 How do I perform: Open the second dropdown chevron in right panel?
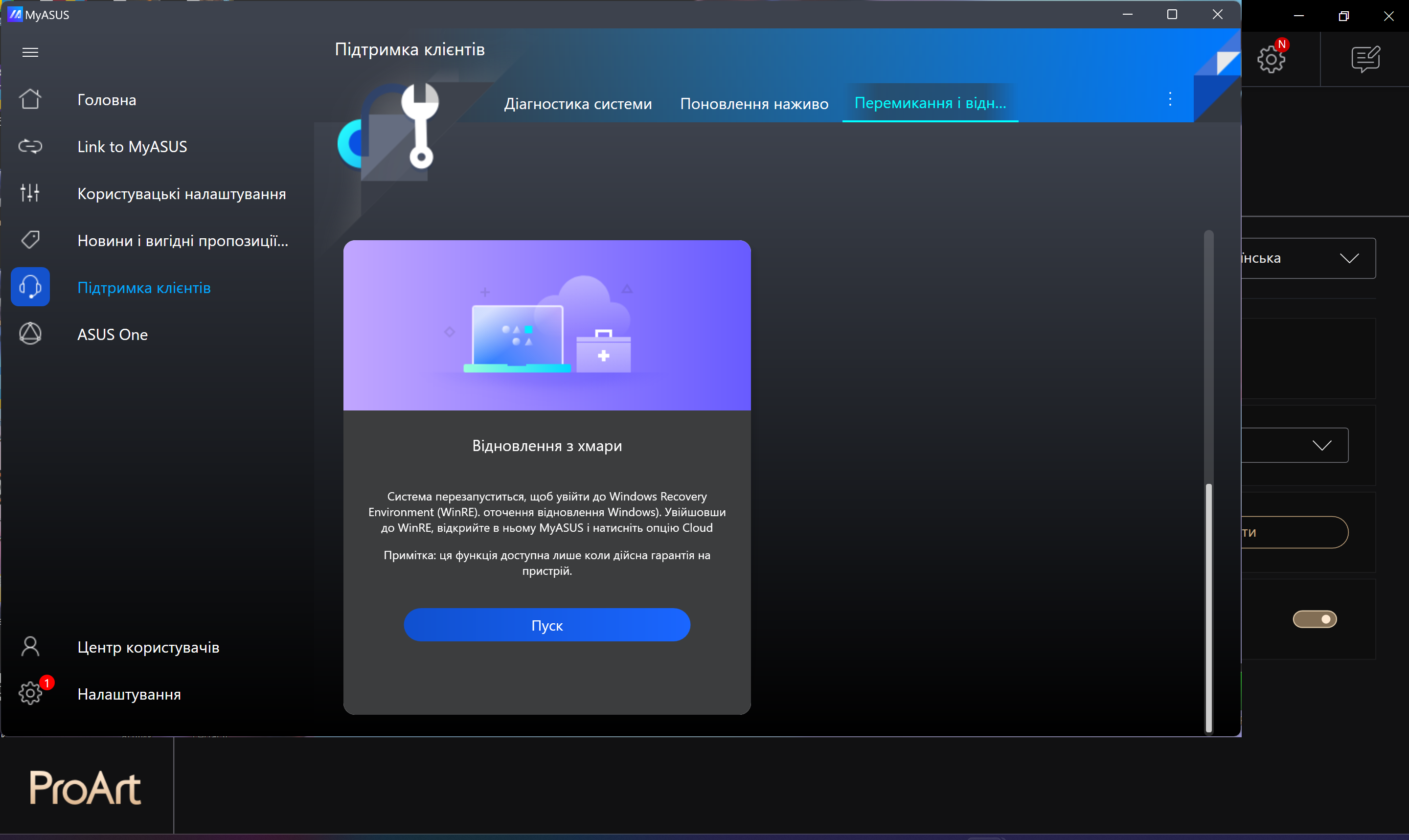click(1322, 446)
